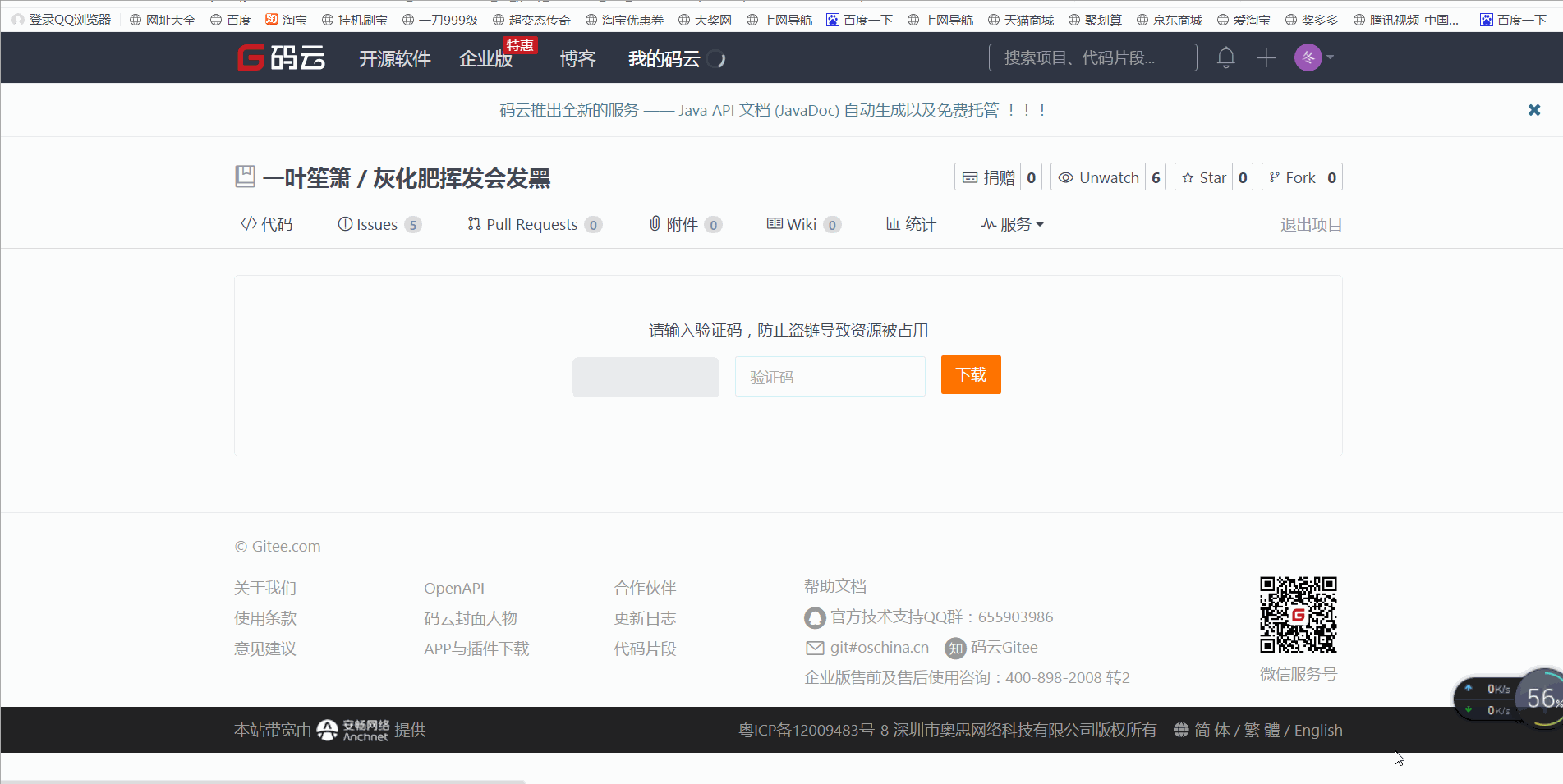Screen dimensions: 1563x784
Task: Open 更新日志 footer link
Action: pos(646,618)
